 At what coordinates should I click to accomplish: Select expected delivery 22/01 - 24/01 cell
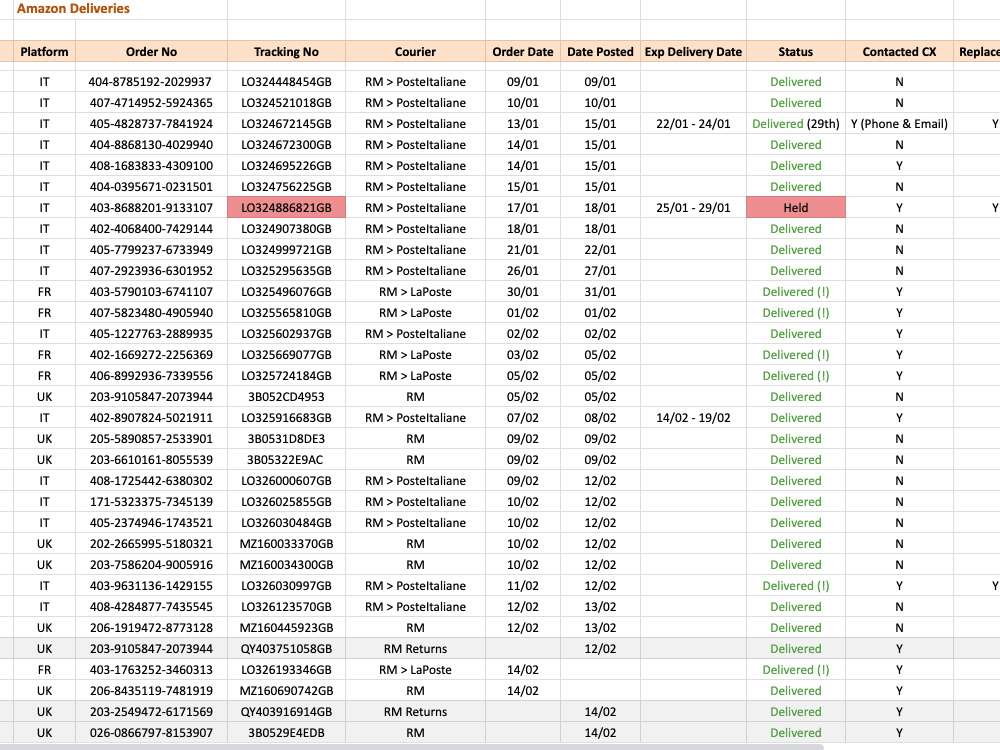[x=693, y=124]
